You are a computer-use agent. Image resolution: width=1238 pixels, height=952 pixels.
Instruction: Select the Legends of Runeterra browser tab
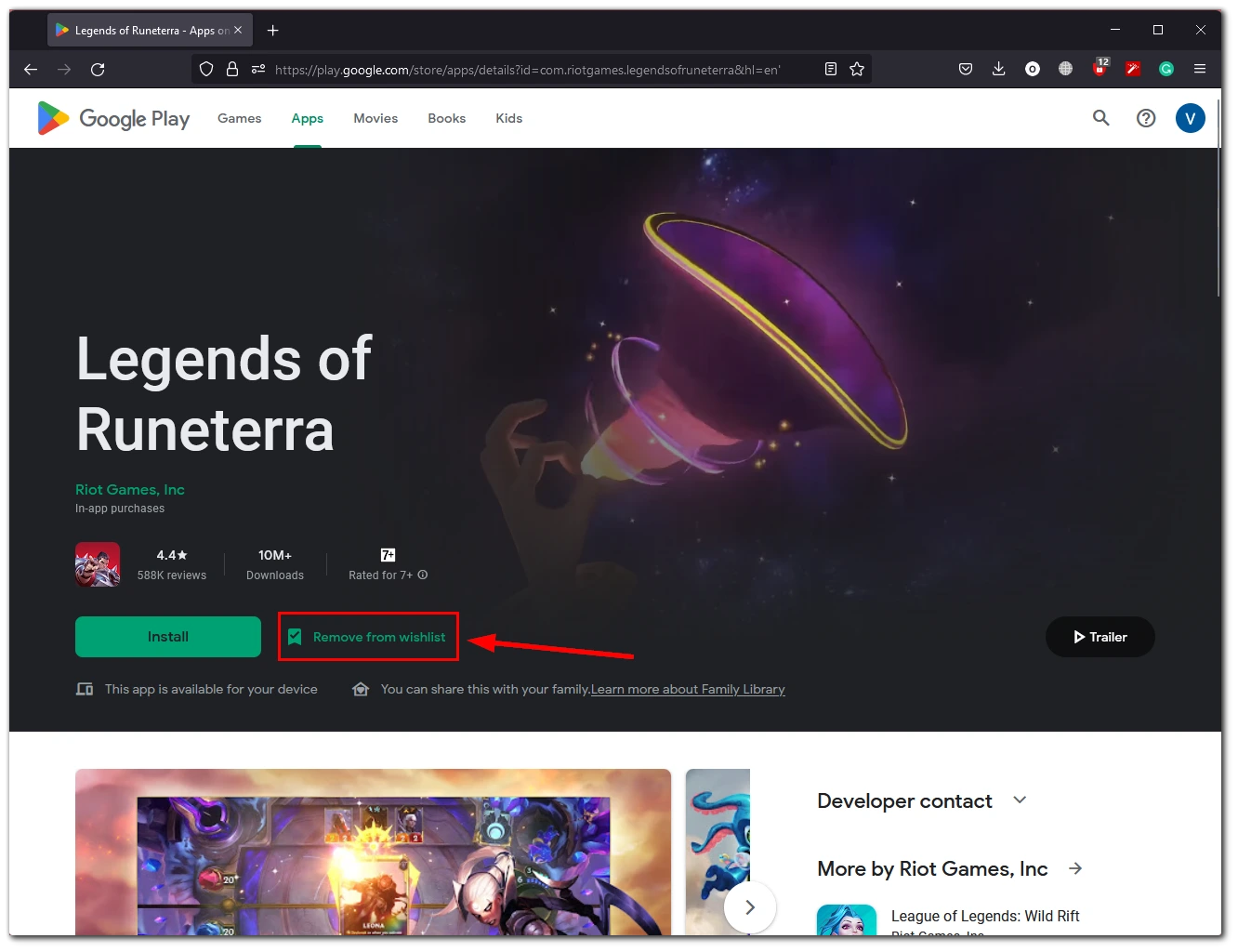(149, 31)
